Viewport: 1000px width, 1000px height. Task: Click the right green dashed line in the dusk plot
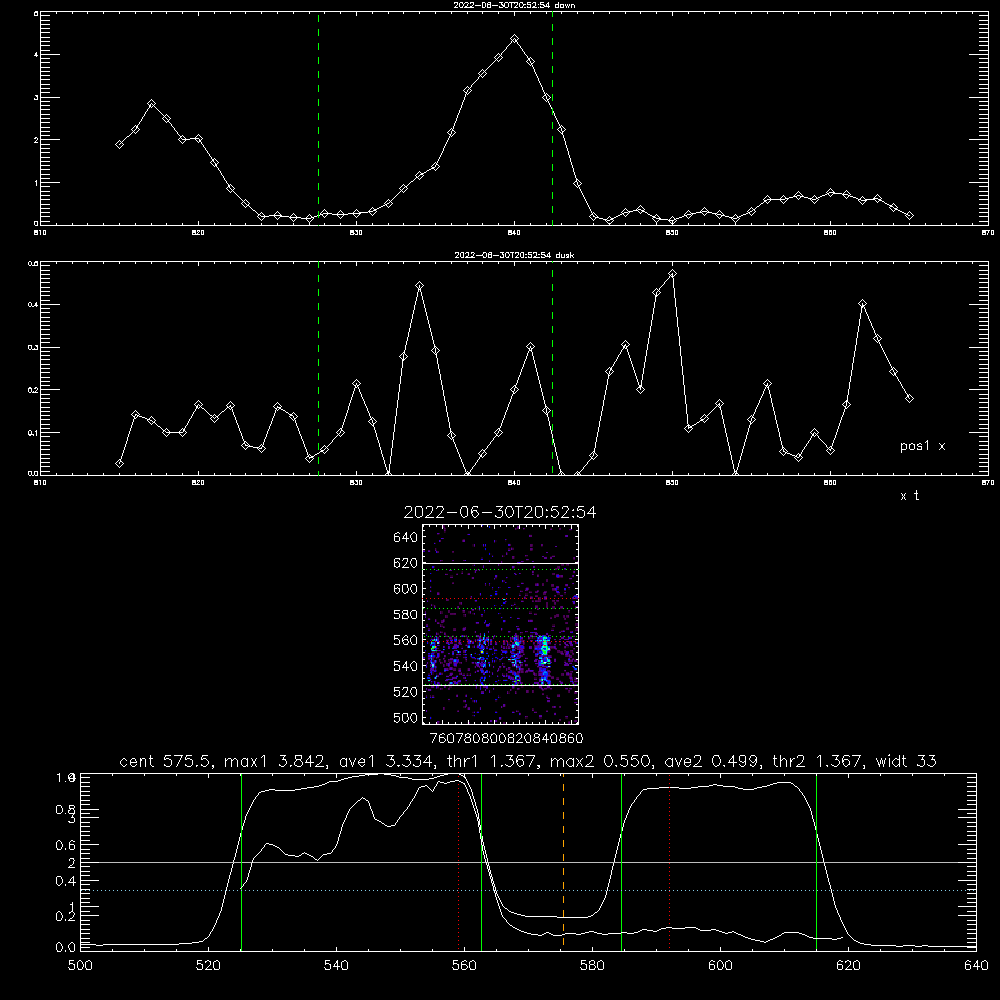(x=552, y=369)
